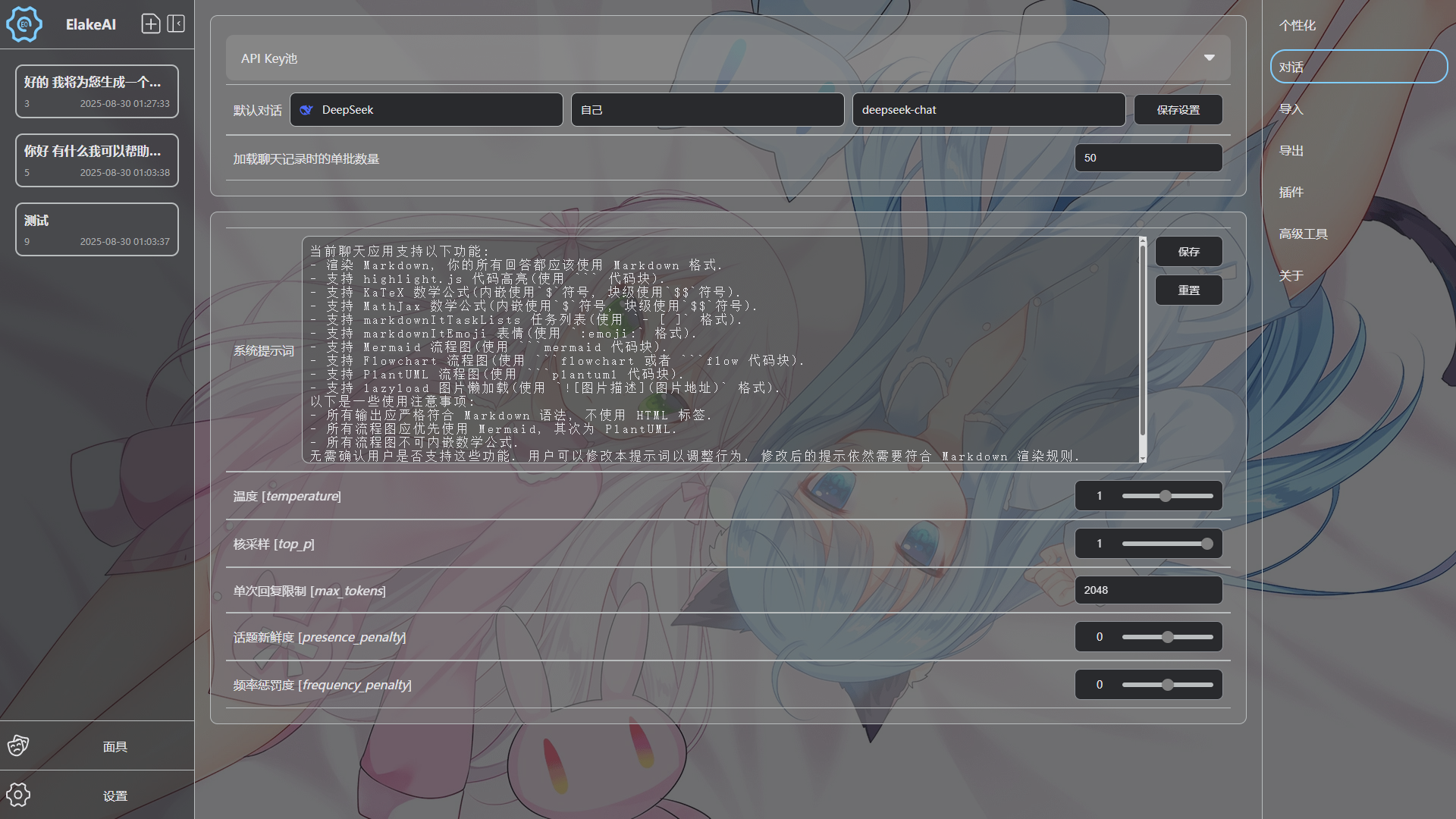Click the mask icon at bottom left
The height and width of the screenshot is (819, 1456).
[x=18, y=746]
